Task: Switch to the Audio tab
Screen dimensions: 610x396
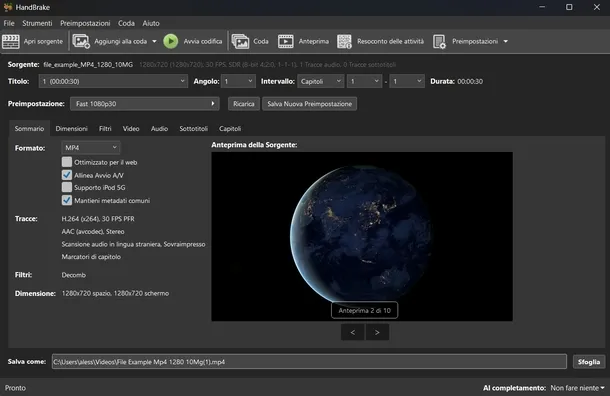Action: [x=160, y=128]
